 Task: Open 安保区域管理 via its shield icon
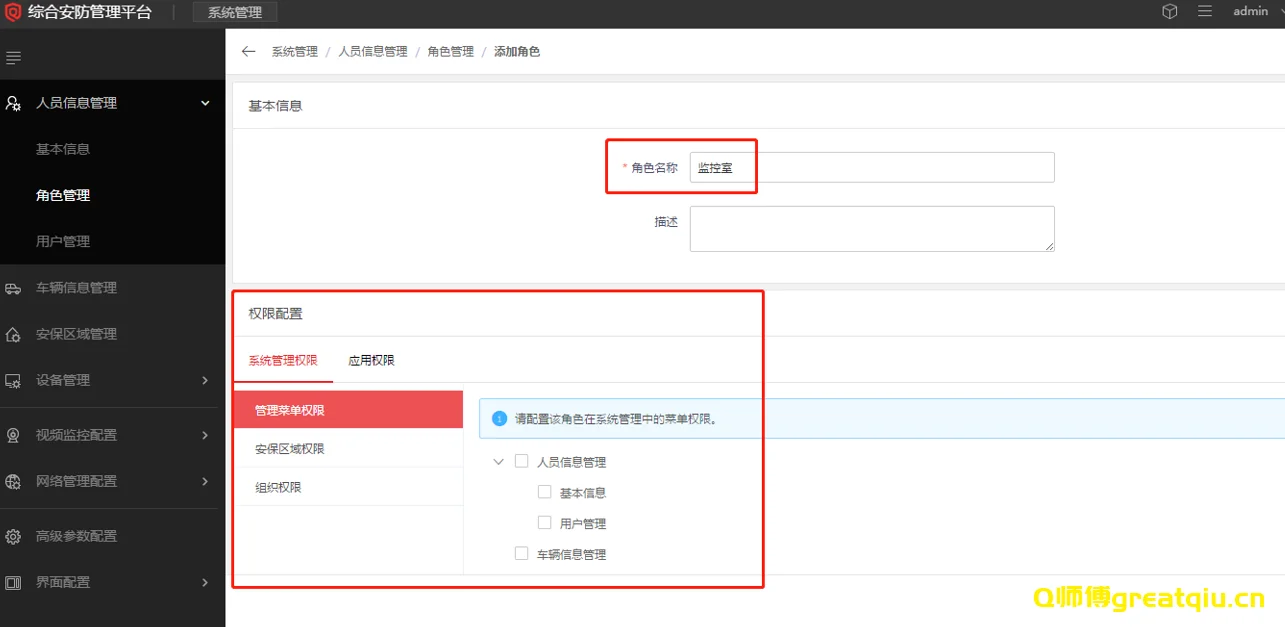click(13, 333)
